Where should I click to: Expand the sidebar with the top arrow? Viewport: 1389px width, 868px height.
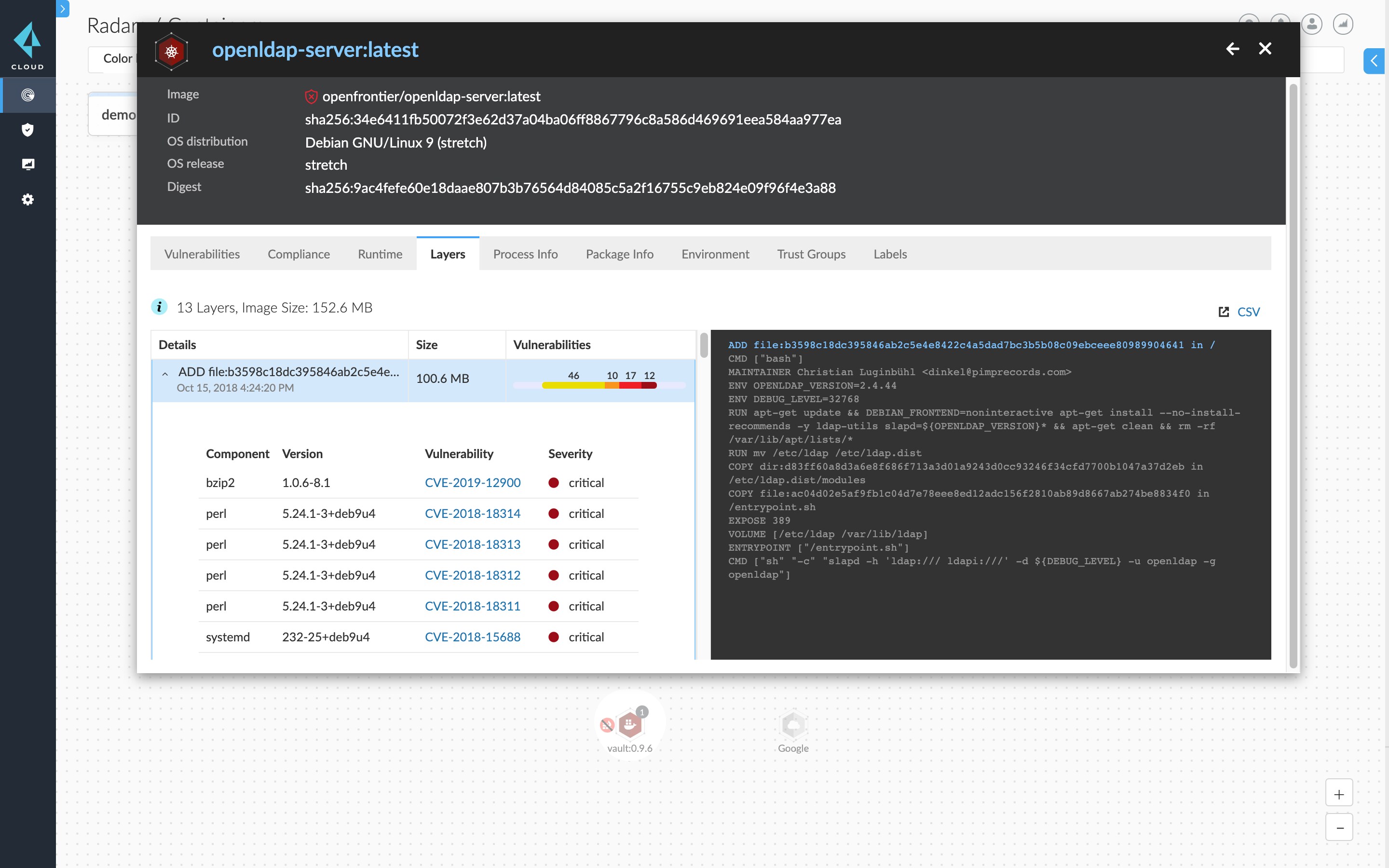click(x=63, y=9)
